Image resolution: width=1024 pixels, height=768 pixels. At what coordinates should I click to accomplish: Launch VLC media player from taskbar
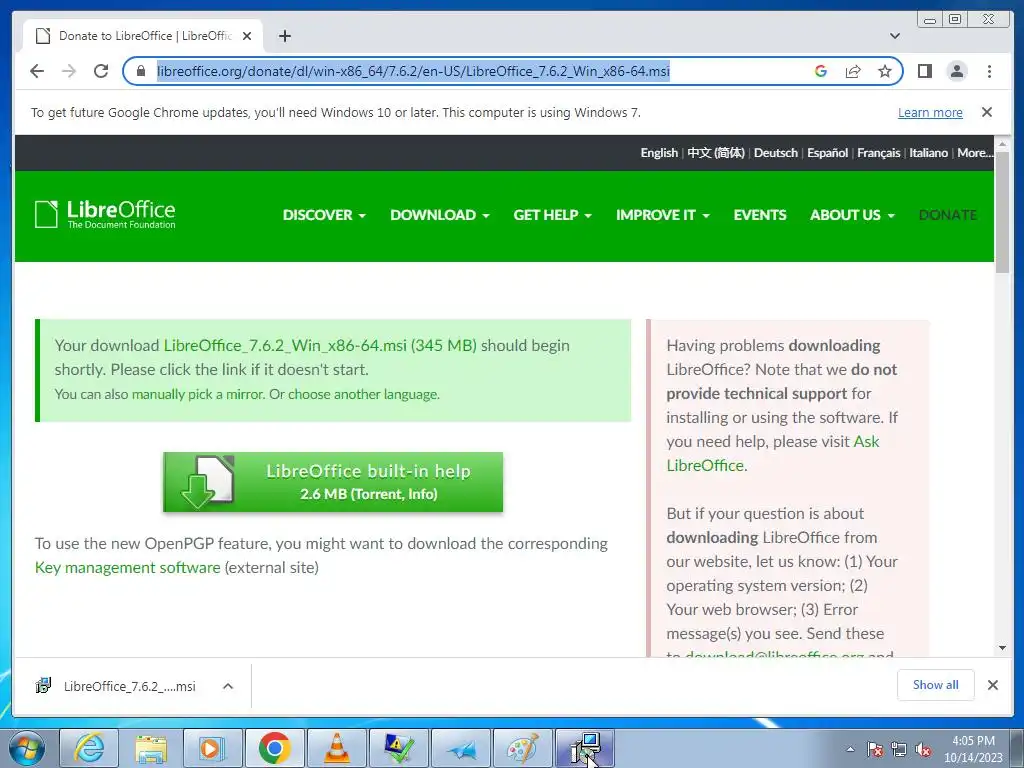click(x=336, y=748)
